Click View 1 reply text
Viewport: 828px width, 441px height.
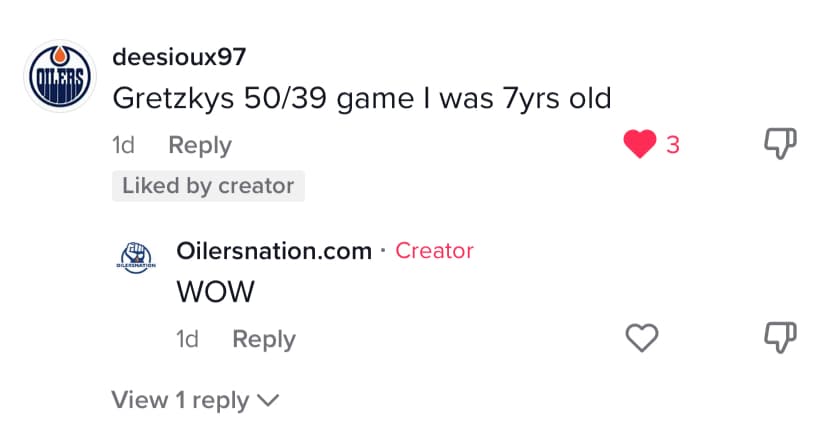click(180, 400)
